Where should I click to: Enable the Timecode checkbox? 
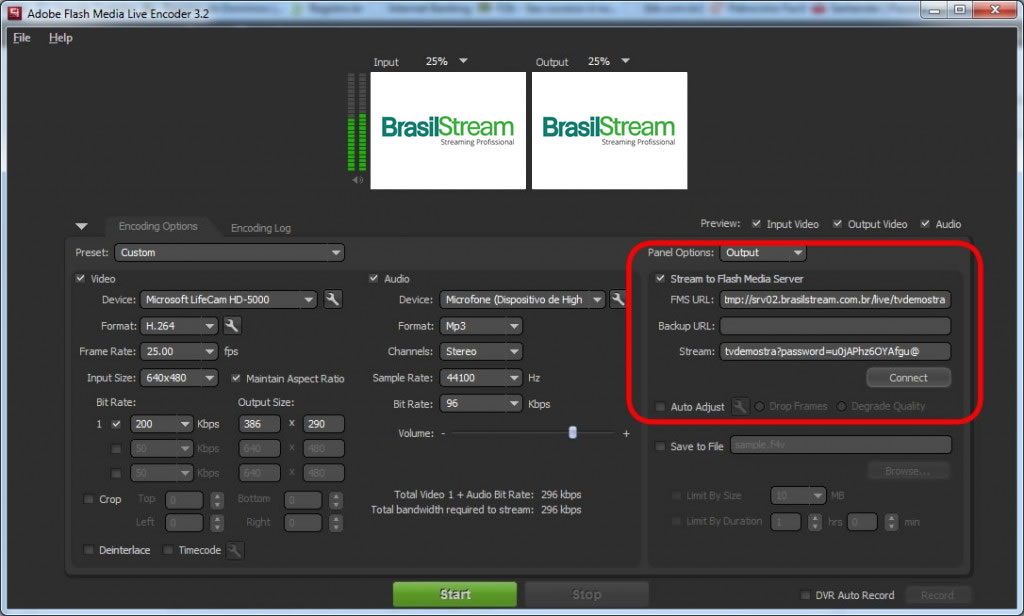(168, 550)
